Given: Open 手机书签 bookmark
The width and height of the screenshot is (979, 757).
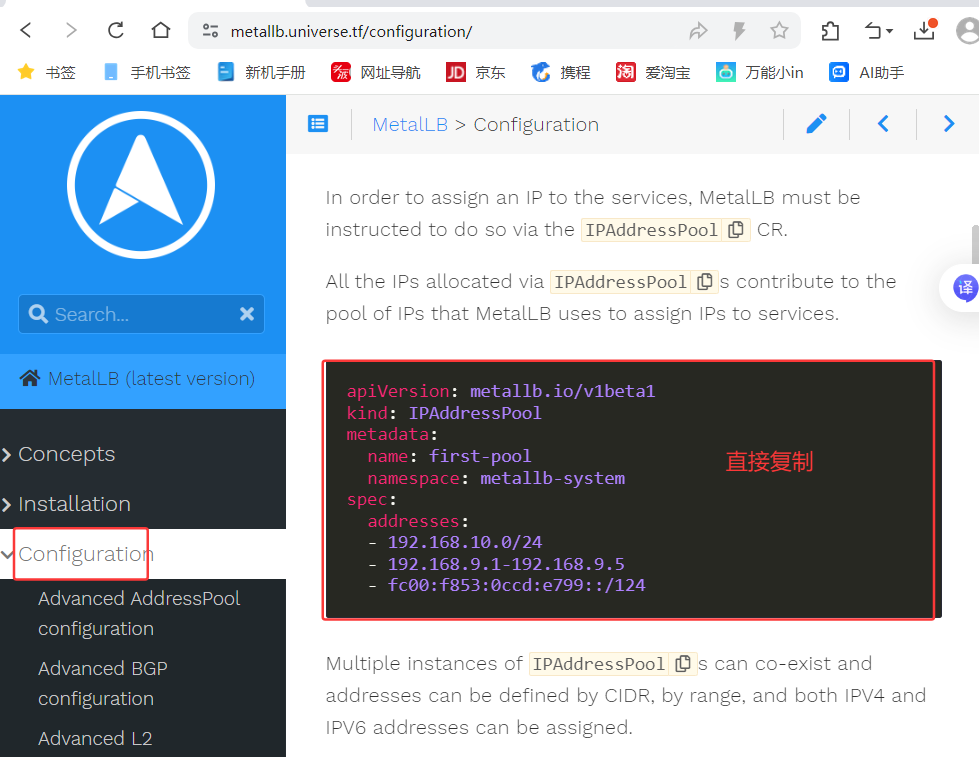Looking at the screenshot, I should [147, 72].
